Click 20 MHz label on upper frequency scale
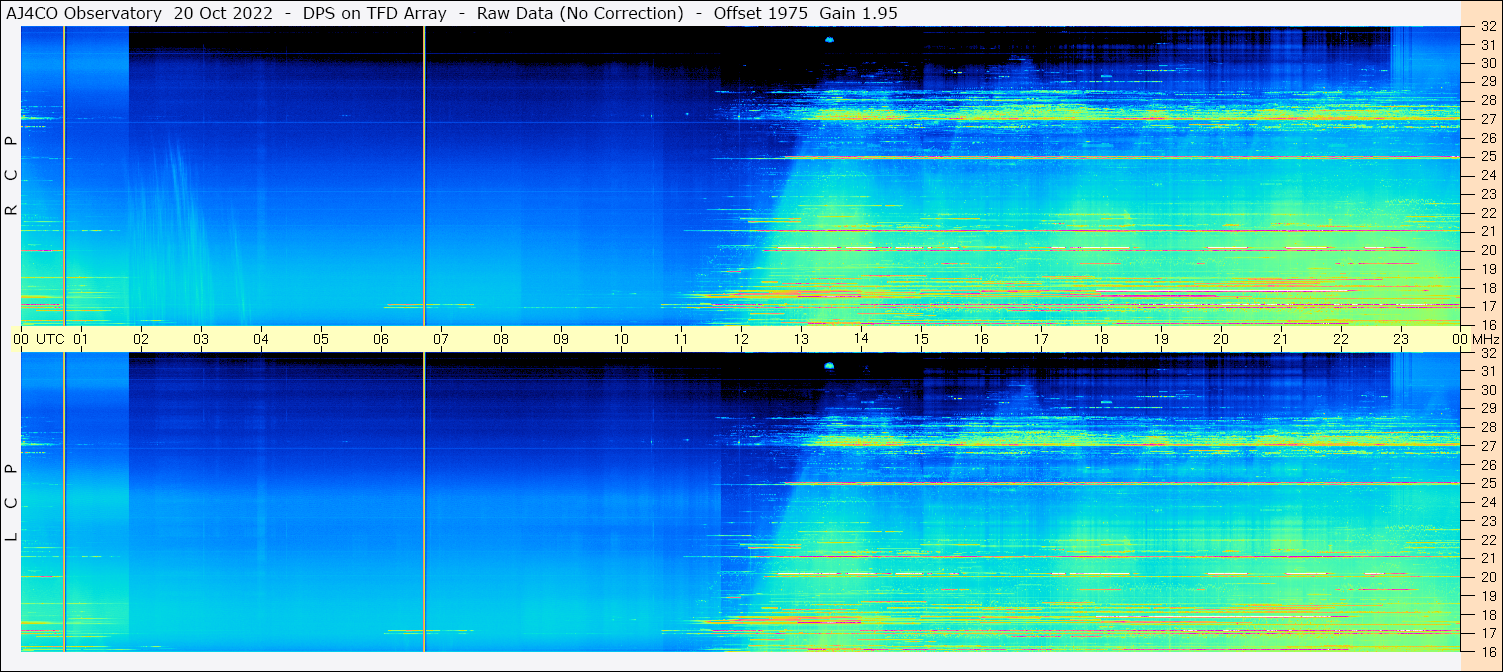The width and height of the screenshot is (1503, 672). pyautogui.click(x=1487, y=250)
